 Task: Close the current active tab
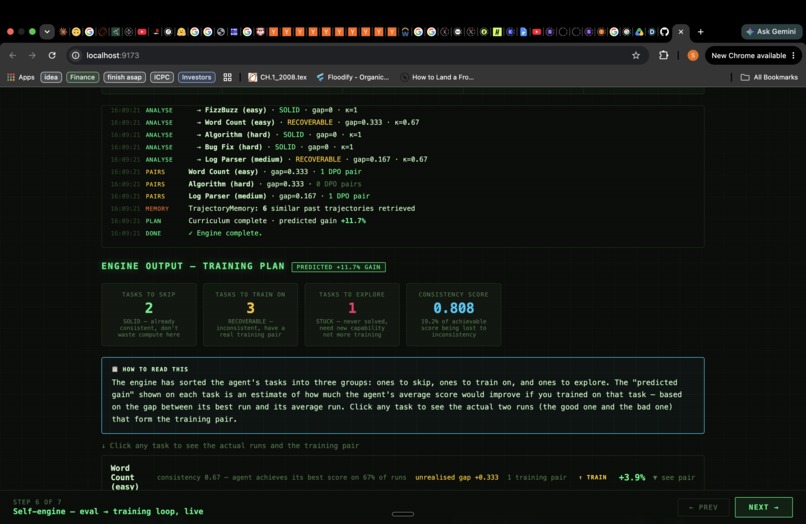[x=681, y=31]
